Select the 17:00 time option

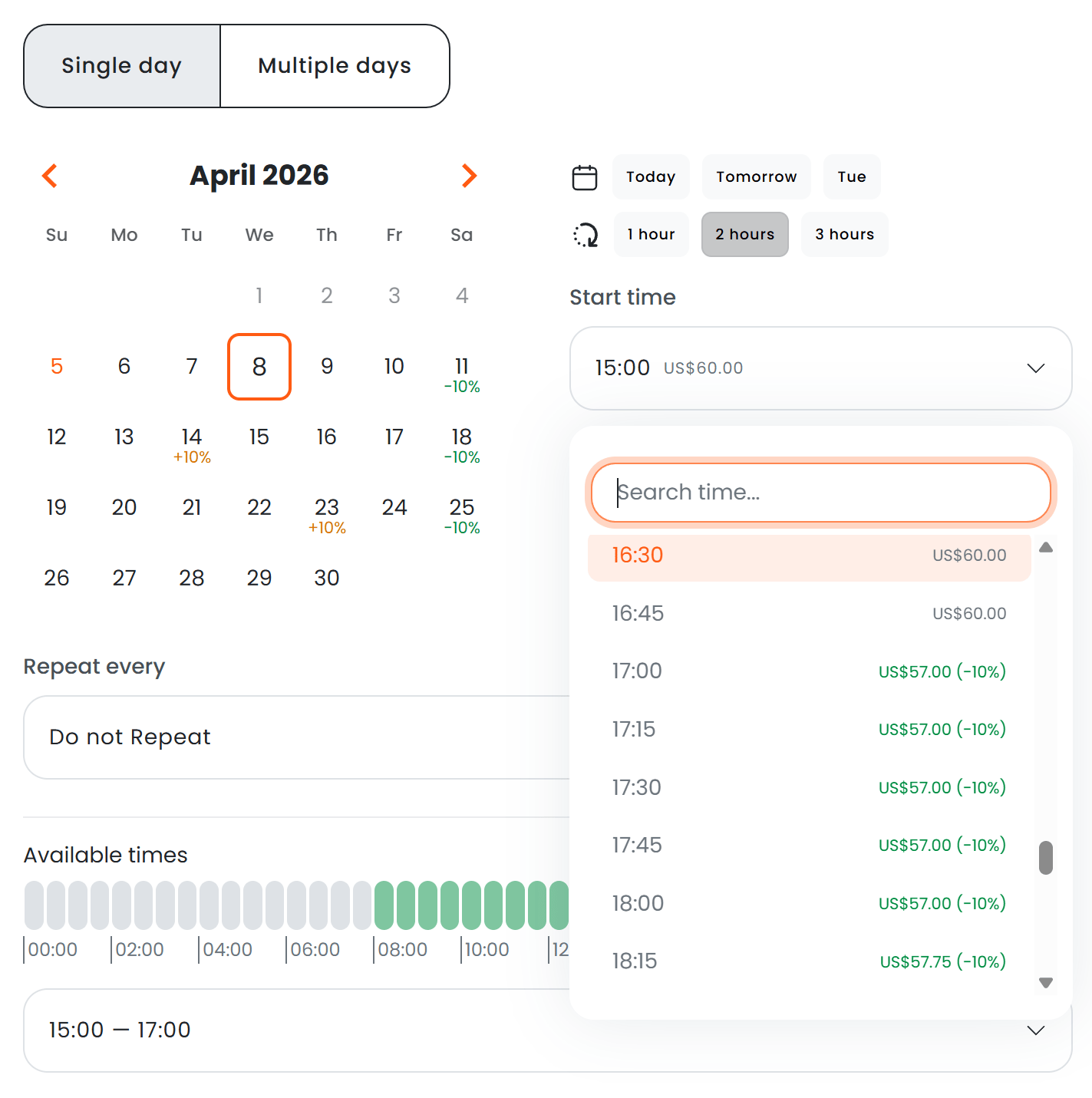(809, 671)
